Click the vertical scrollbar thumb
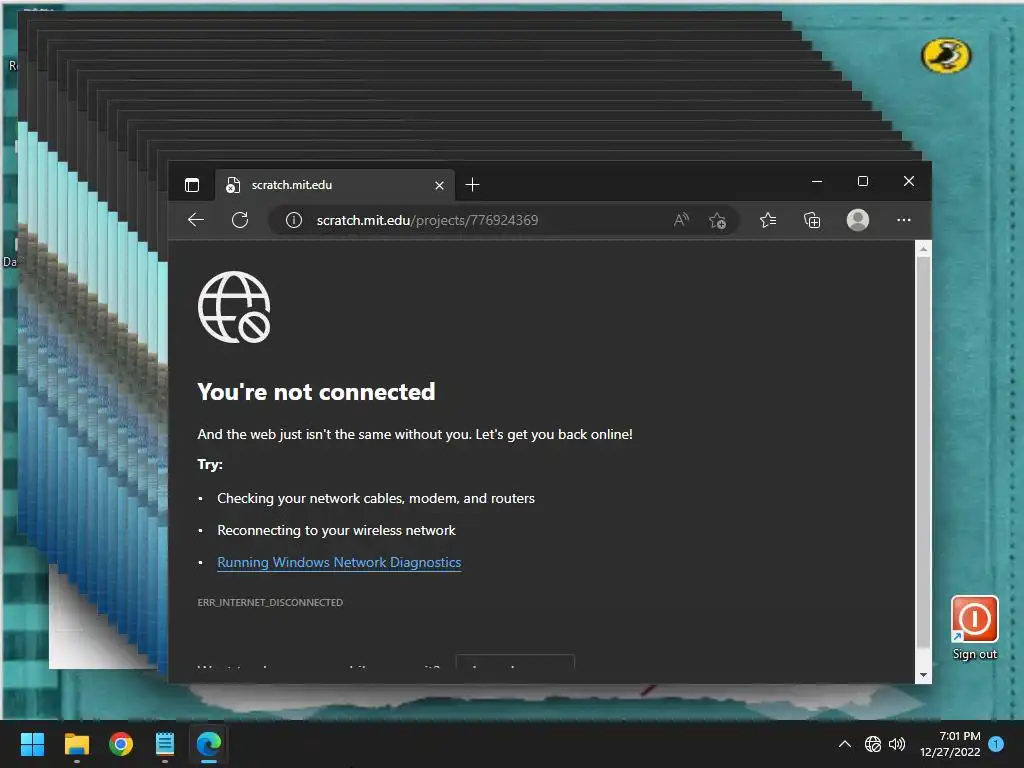 [x=923, y=451]
